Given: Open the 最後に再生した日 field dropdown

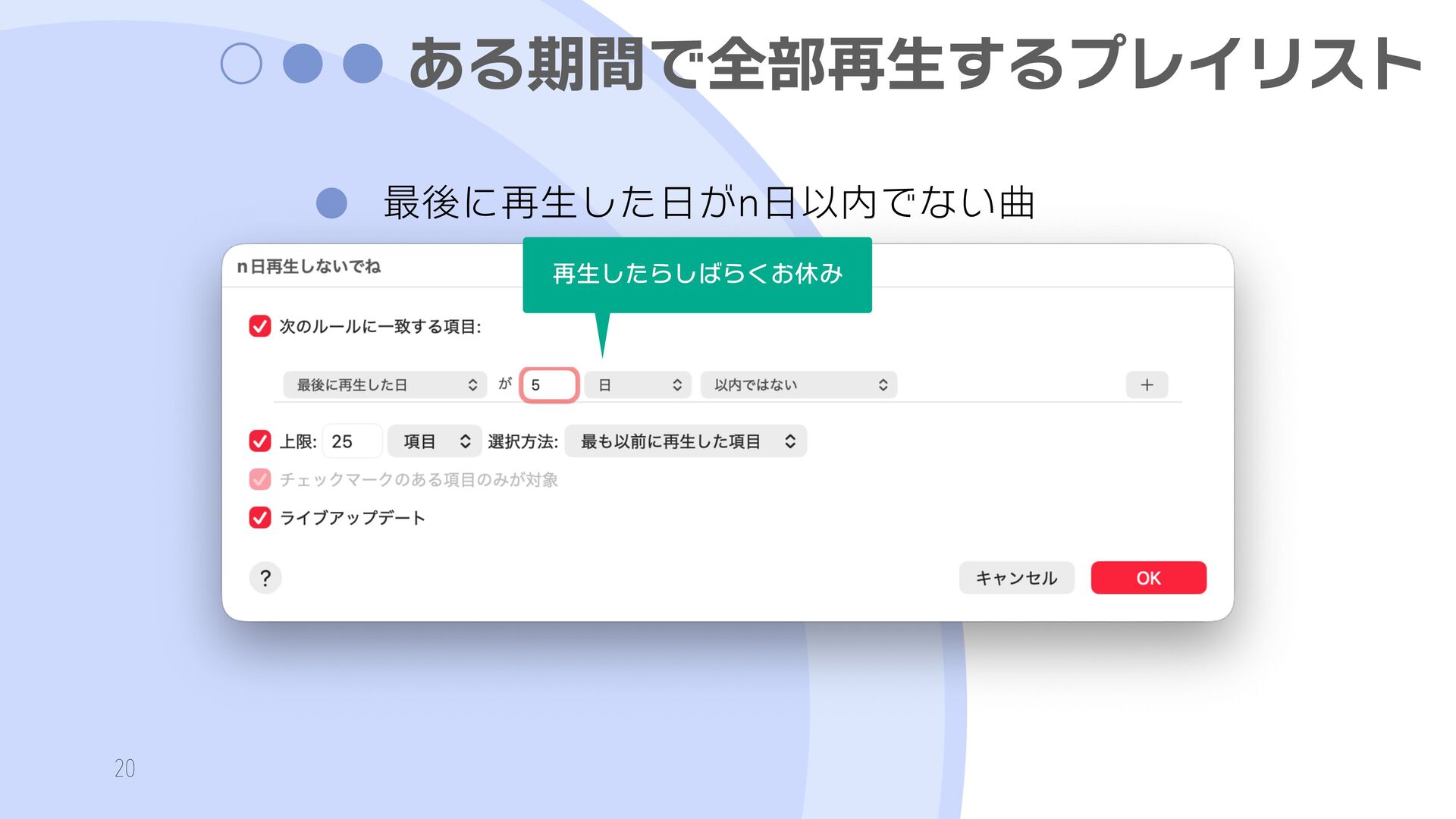Looking at the screenshot, I should (384, 385).
